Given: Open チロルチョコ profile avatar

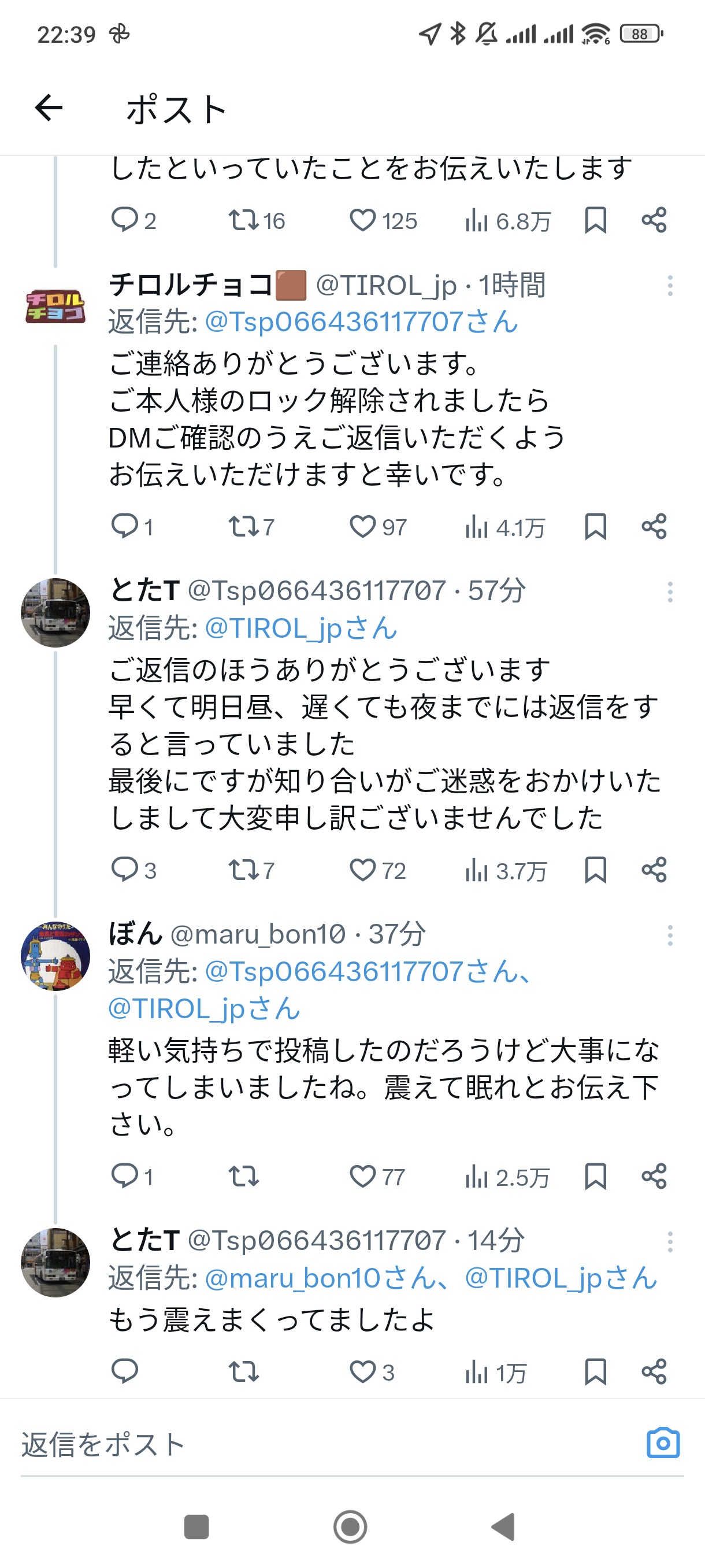Looking at the screenshot, I should [x=55, y=306].
